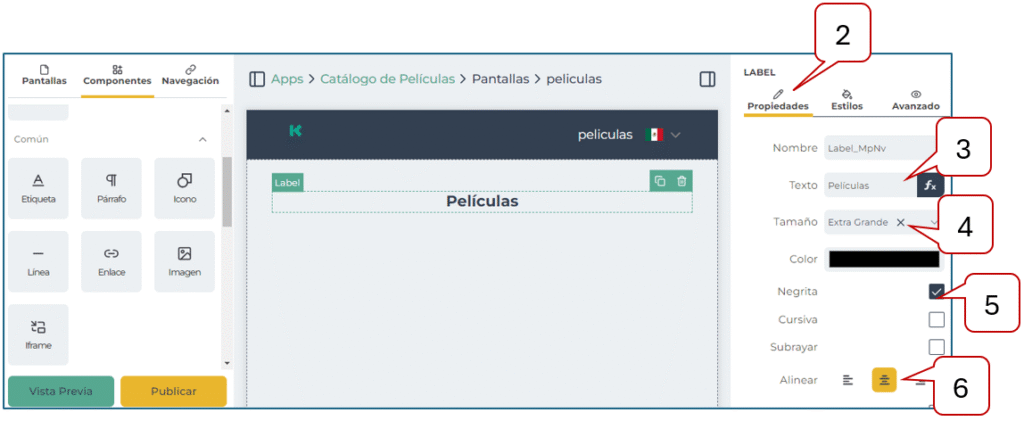Open the black Color swatch
The height and width of the screenshot is (421, 1024).
[x=884, y=259]
